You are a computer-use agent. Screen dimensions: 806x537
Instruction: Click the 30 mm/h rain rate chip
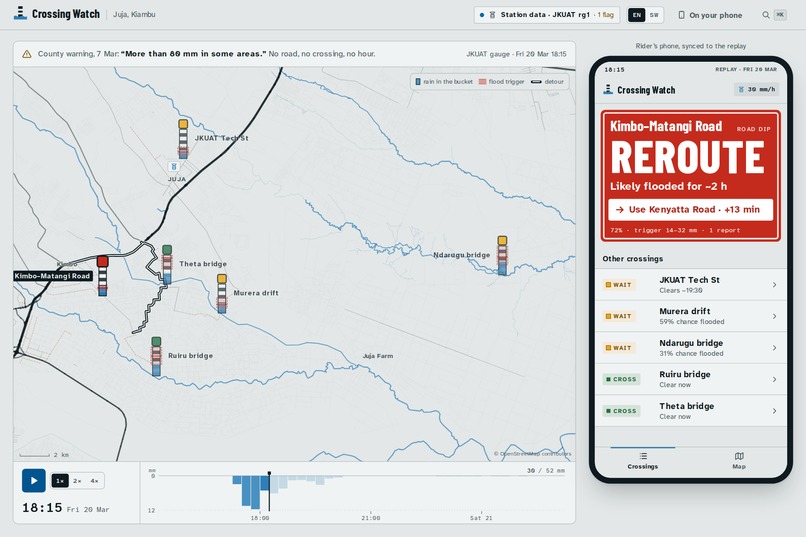click(756, 89)
